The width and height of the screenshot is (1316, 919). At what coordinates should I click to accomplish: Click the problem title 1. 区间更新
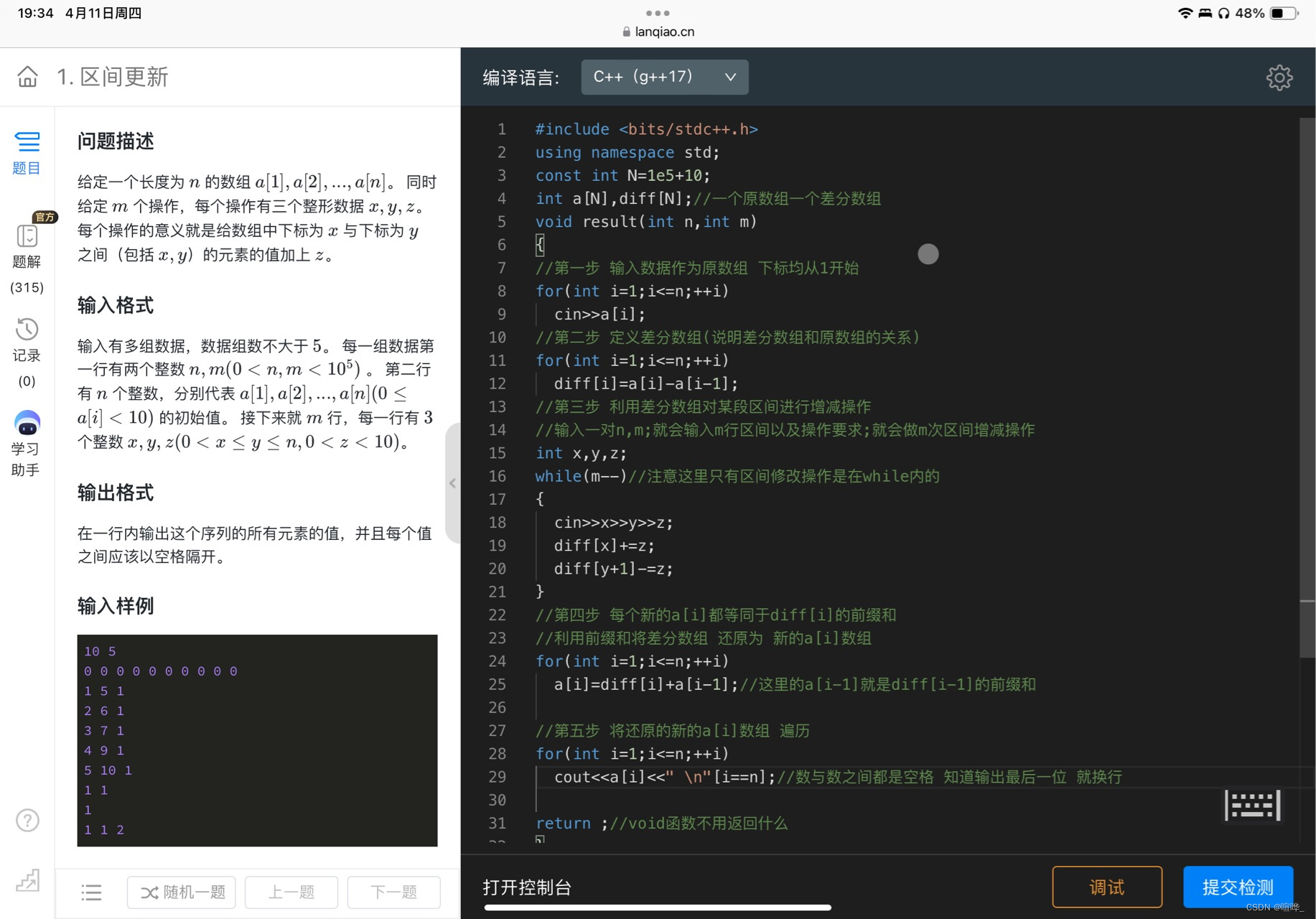coord(113,77)
